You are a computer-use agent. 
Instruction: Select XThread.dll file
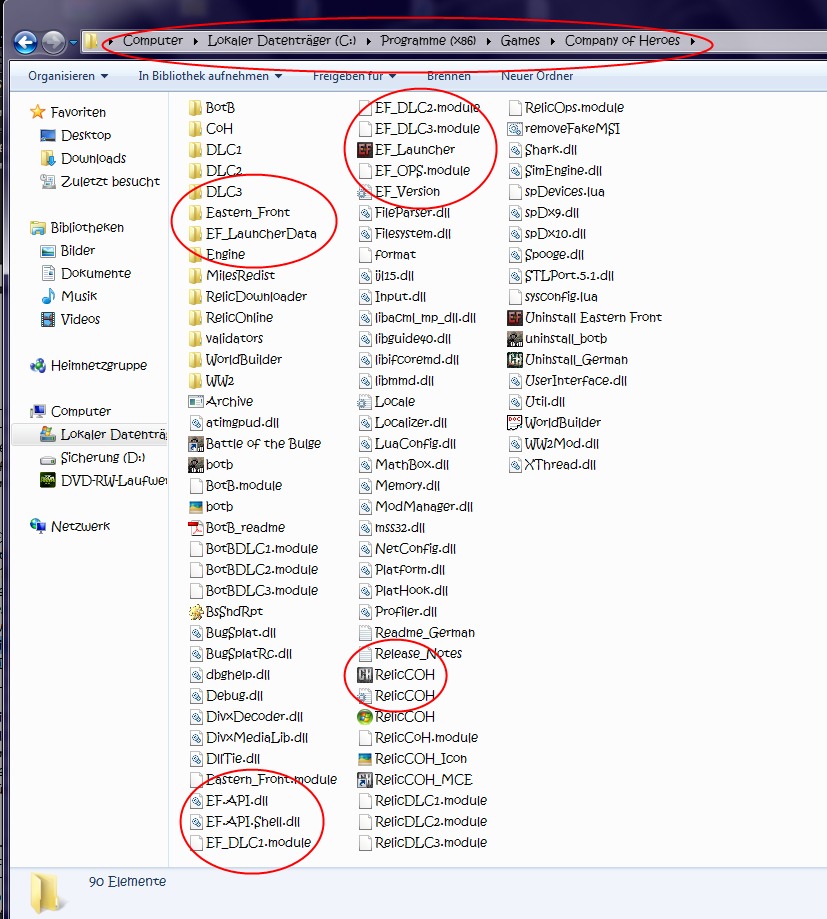(x=552, y=465)
